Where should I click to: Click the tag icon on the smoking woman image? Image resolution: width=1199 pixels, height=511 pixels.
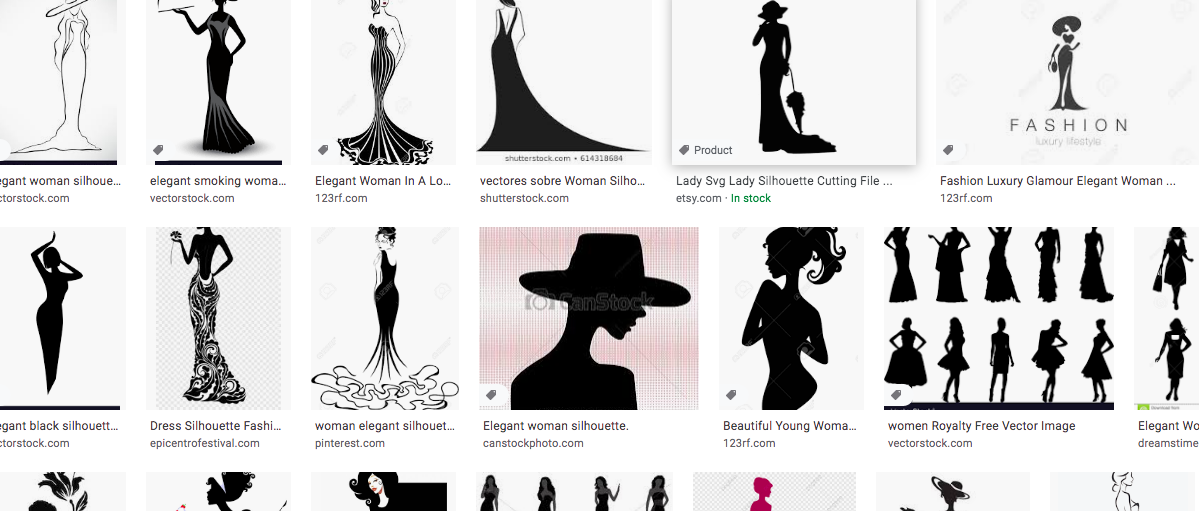tap(158, 150)
